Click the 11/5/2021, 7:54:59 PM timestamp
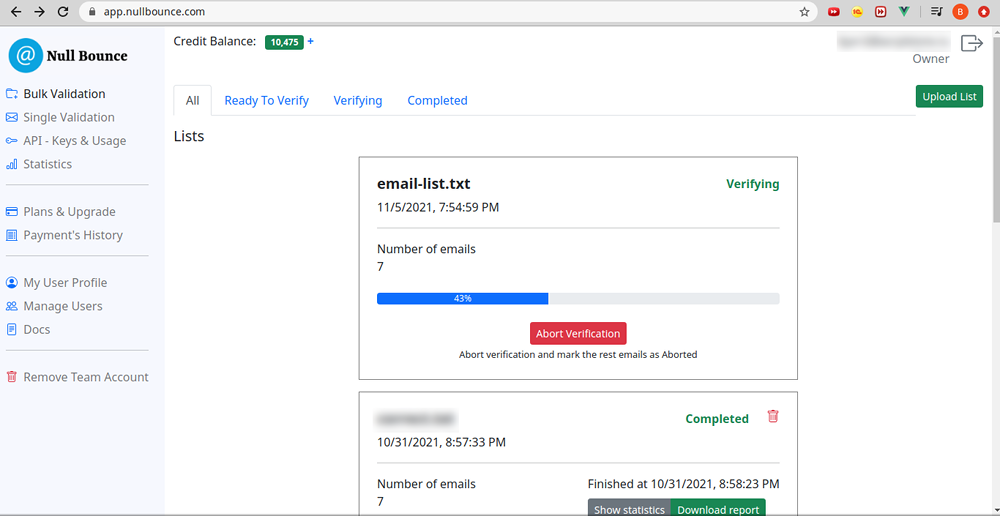Screen dimensions: 1000x516 (x=438, y=207)
